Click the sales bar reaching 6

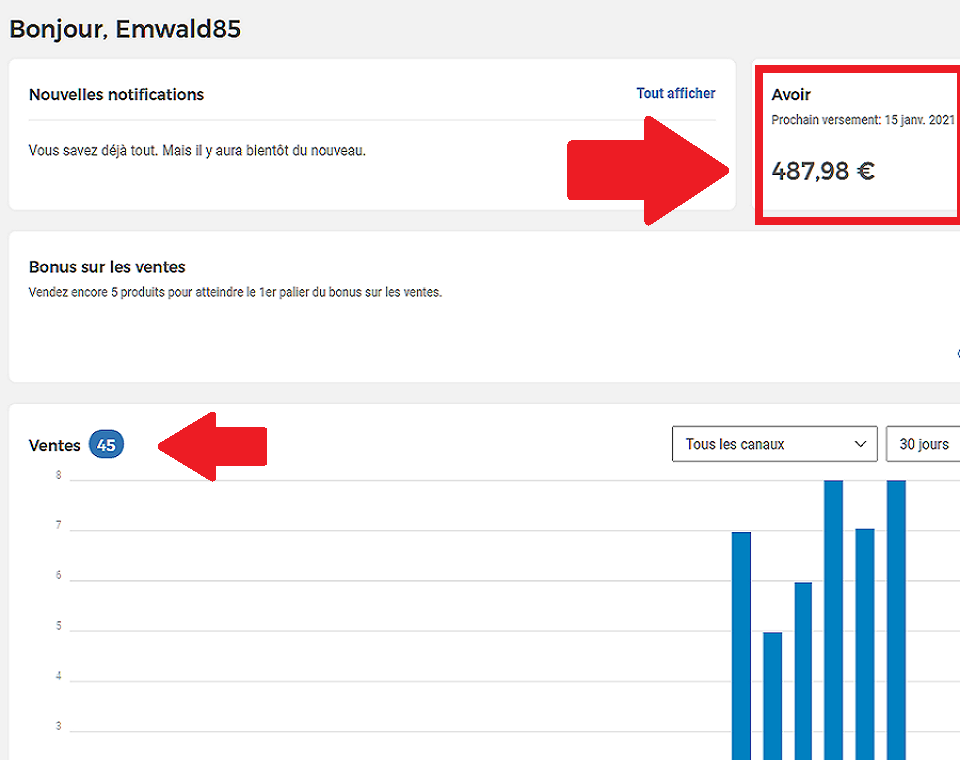click(x=803, y=671)
